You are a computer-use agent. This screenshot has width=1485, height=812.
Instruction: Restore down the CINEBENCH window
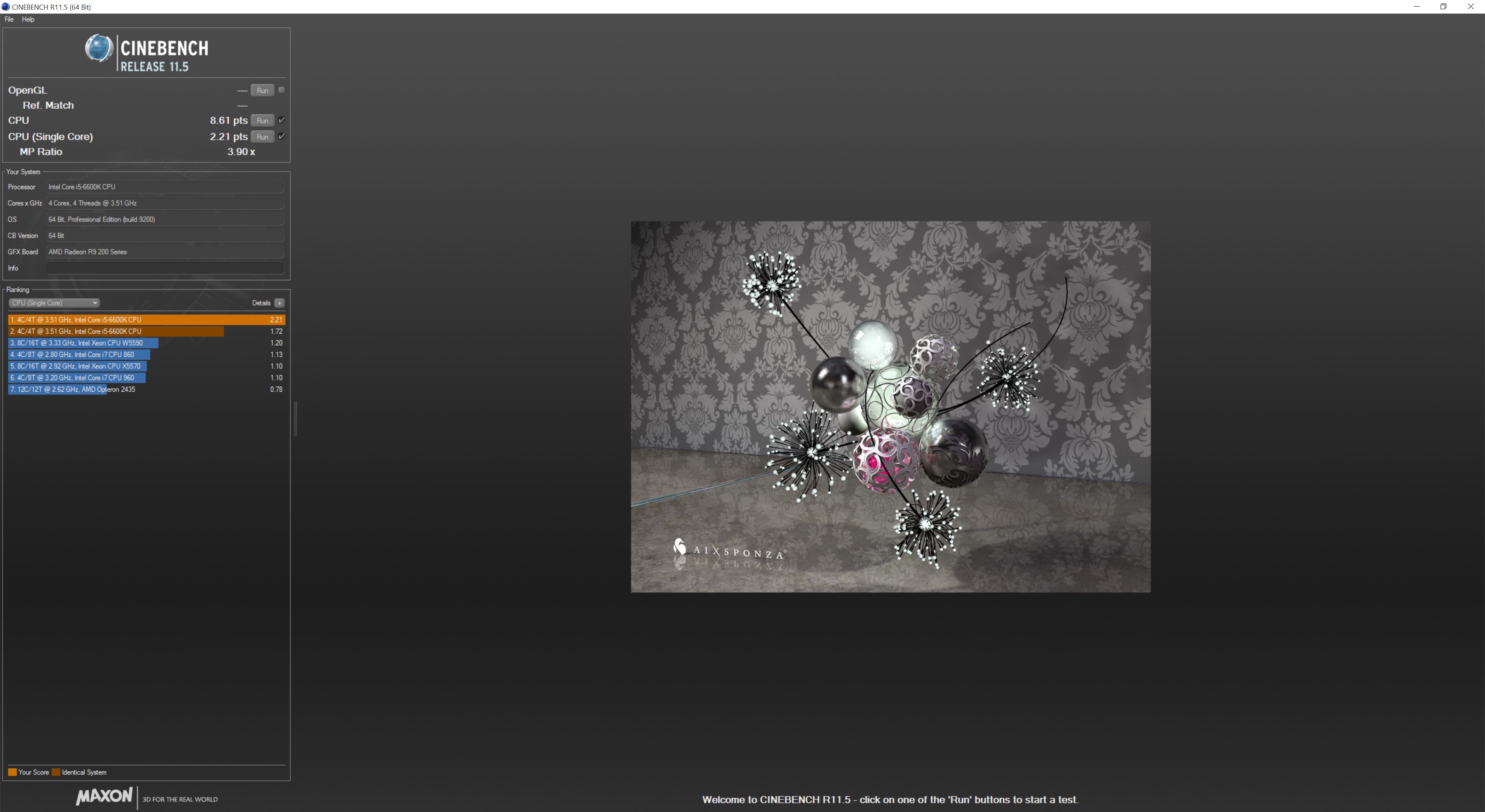(x=1444, y=7)
